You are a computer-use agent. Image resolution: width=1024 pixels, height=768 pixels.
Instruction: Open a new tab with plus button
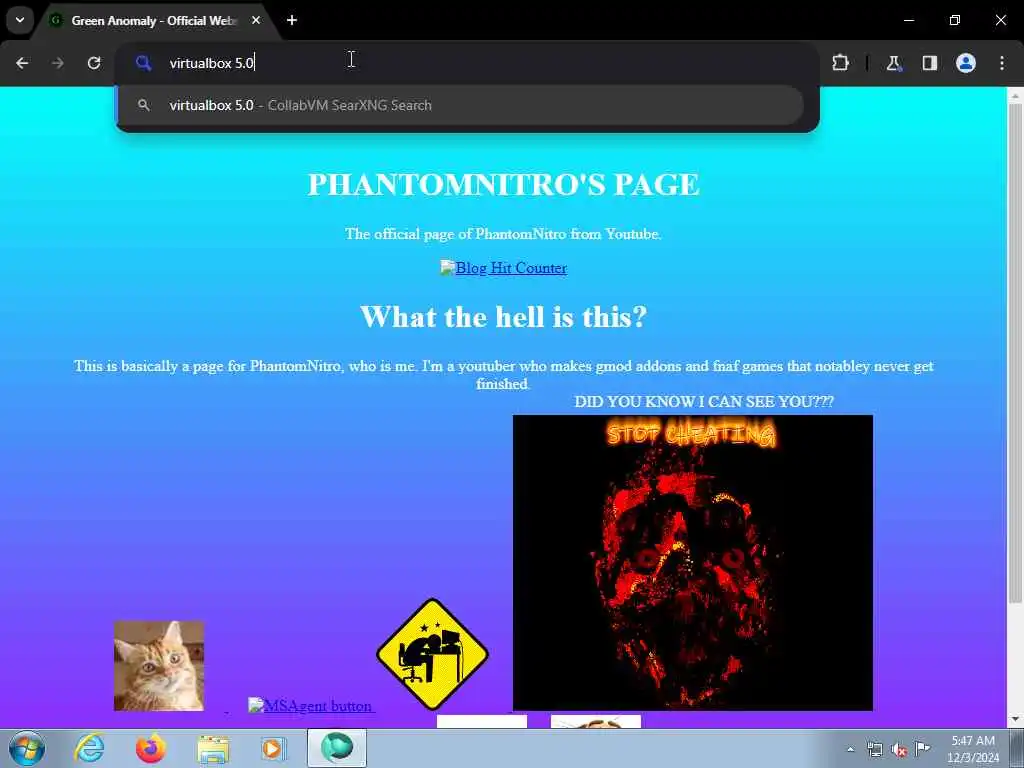[x=292, y=20]
